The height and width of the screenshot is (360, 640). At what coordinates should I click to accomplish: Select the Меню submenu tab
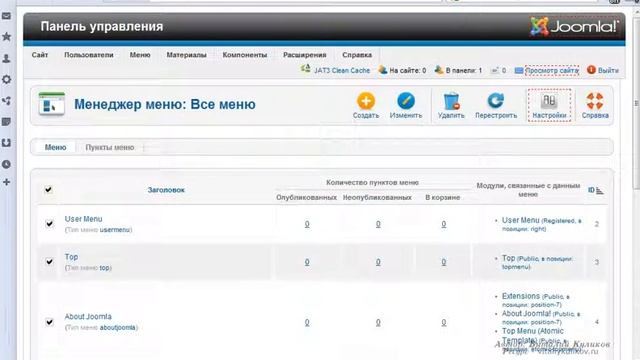56,147
